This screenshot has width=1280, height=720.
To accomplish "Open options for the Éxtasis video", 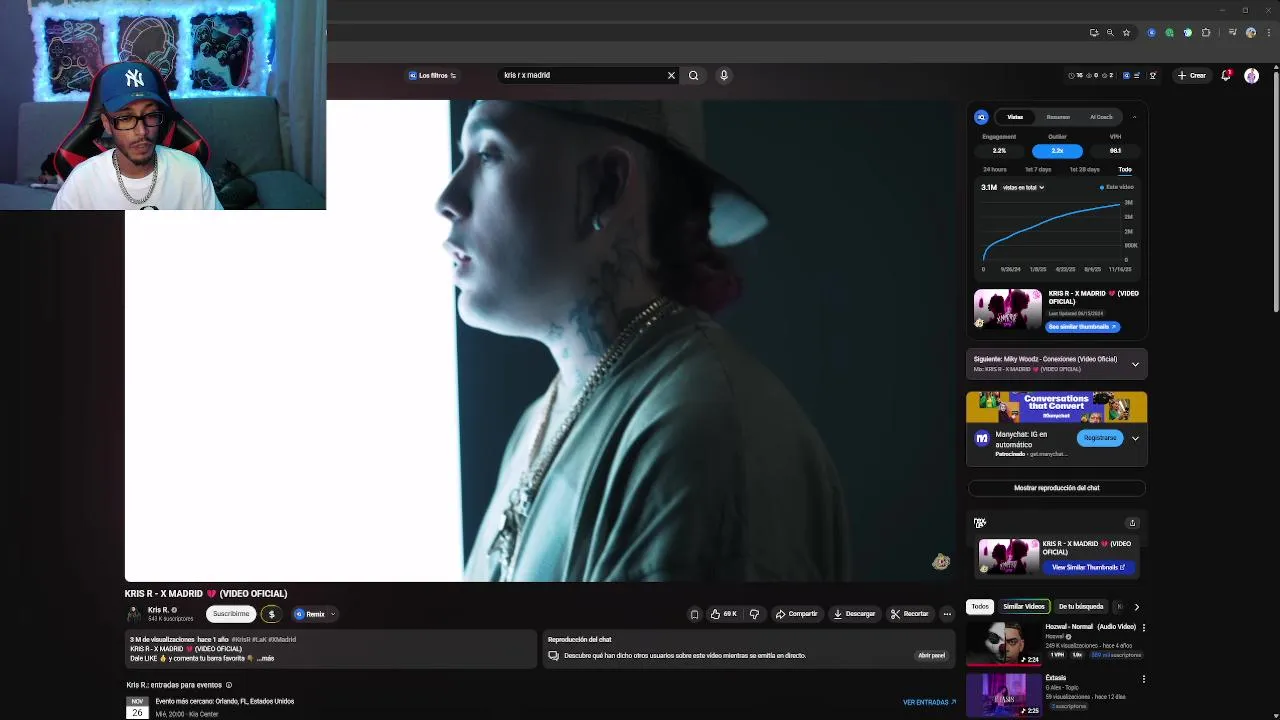I will point(1143,679).
